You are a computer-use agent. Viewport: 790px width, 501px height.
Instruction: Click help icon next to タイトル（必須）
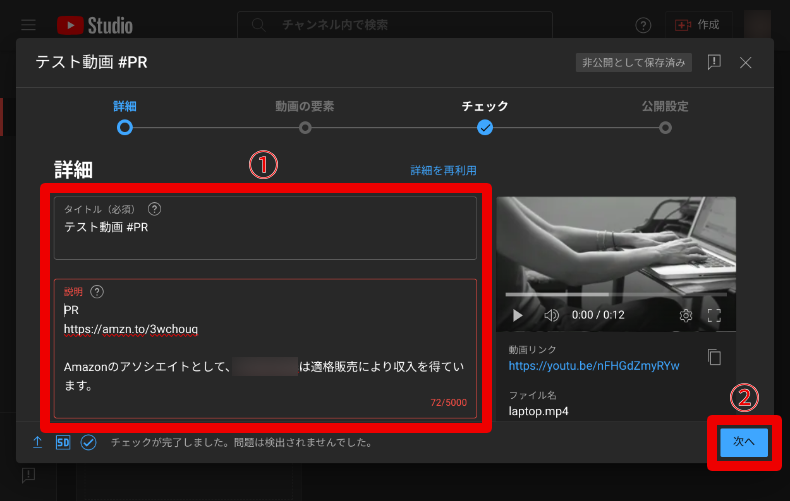point(154,209)
